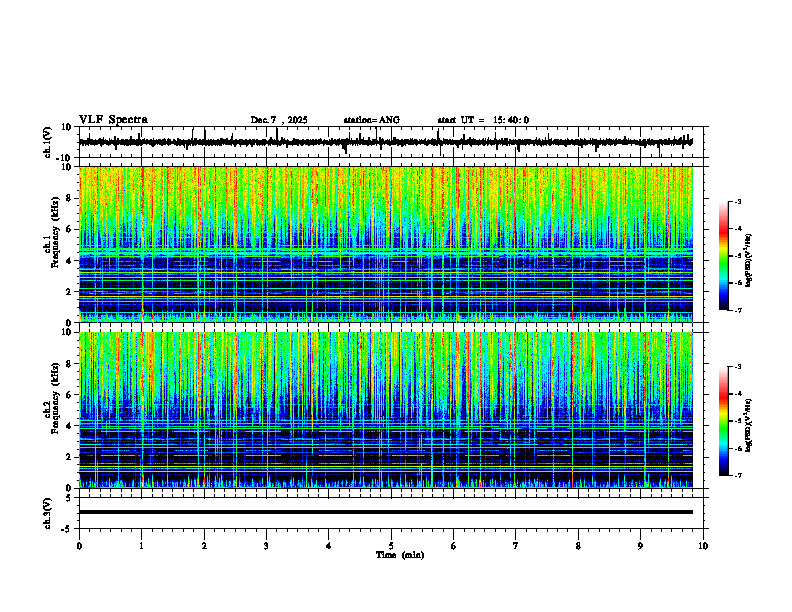Screen dimensions: 792x612
Task: Click the ch.1 color bar log(PSD) units label
Action: (749, 261)
